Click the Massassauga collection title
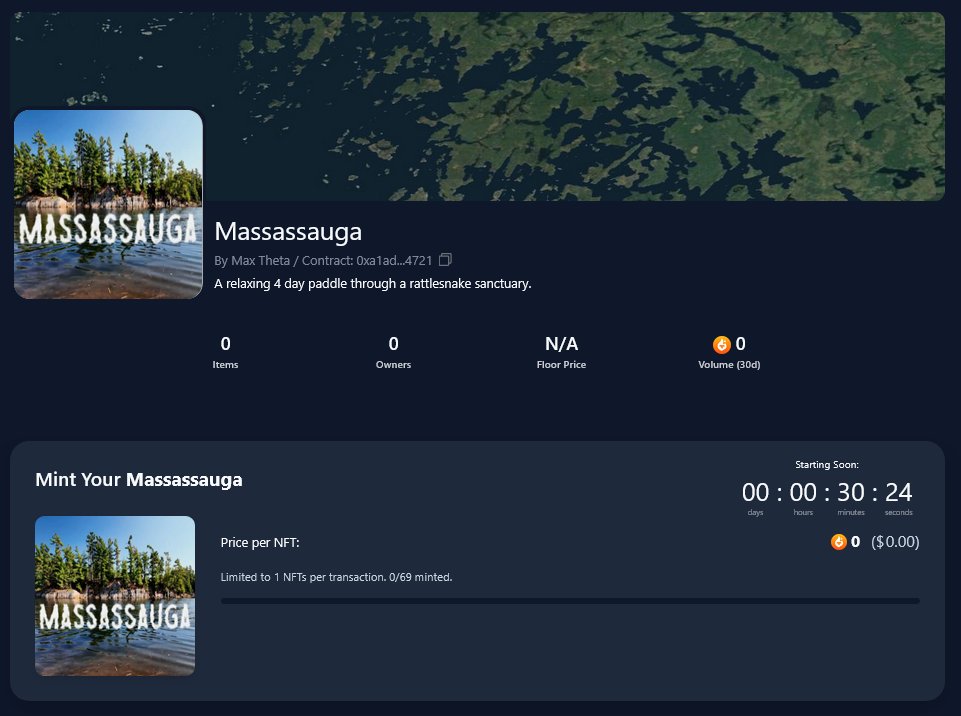961x716 pixels. 287,231
